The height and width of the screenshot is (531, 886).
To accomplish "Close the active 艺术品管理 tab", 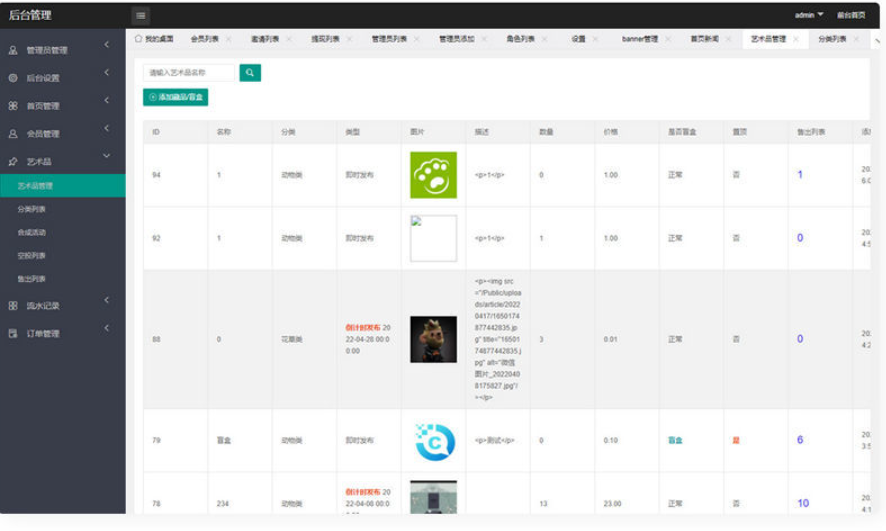I will click(x=796, y=39).
